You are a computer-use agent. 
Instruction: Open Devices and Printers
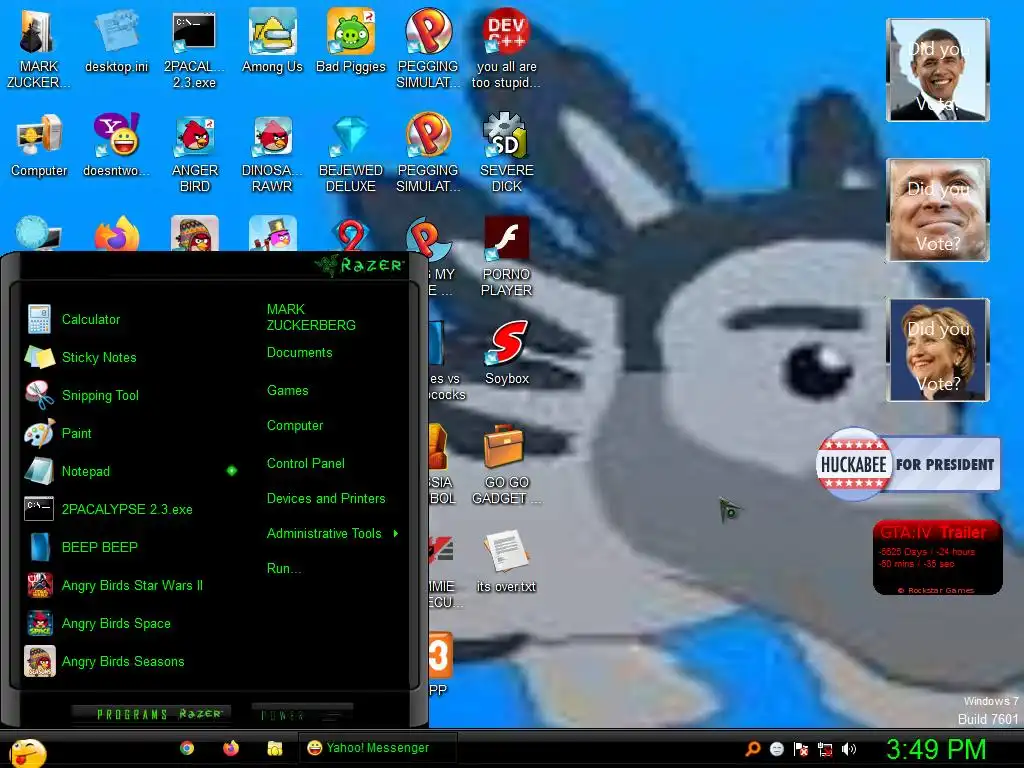click(x=326, y=498)
